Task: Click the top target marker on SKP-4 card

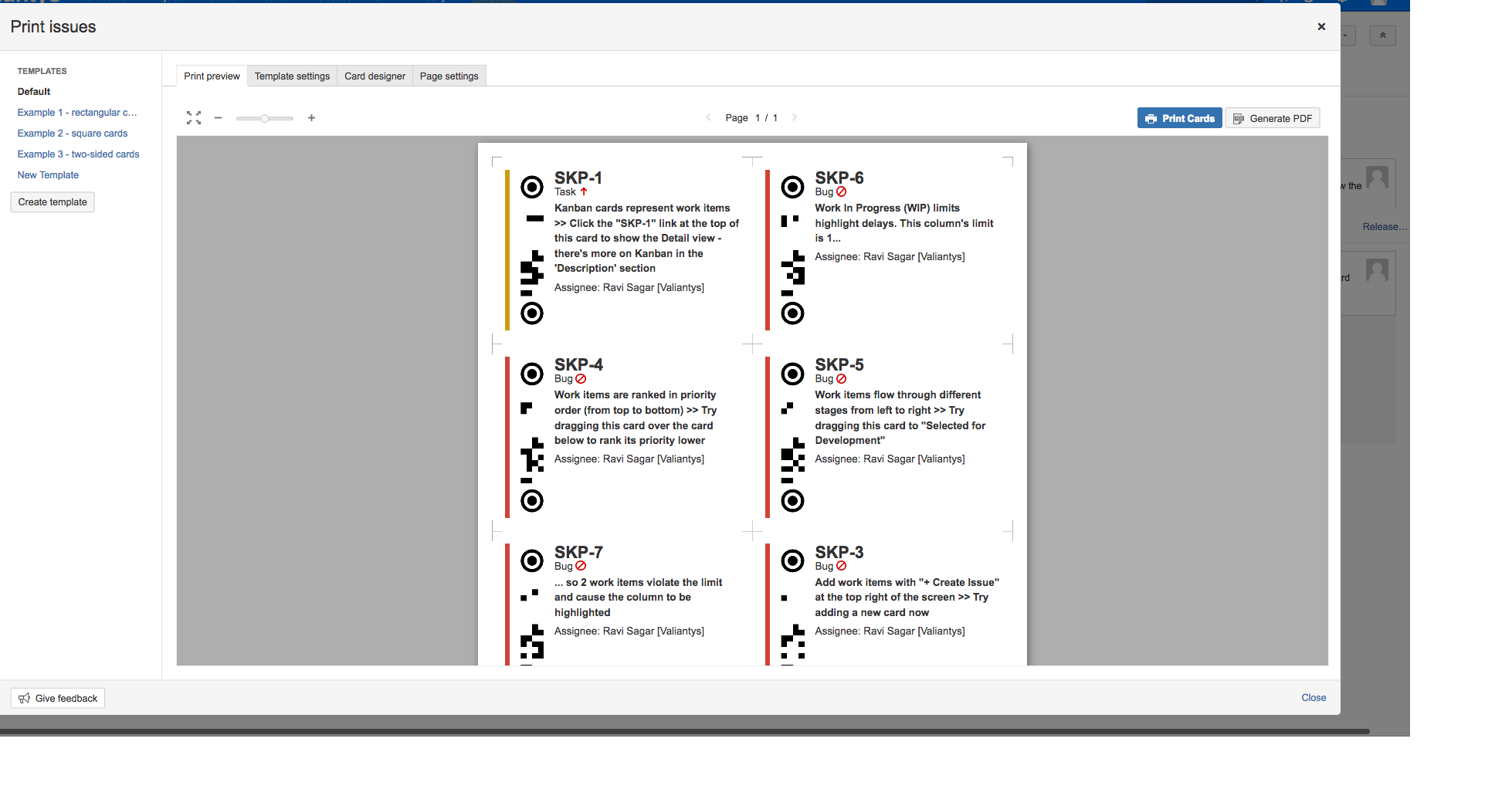Action: click(x=532, y=374)
